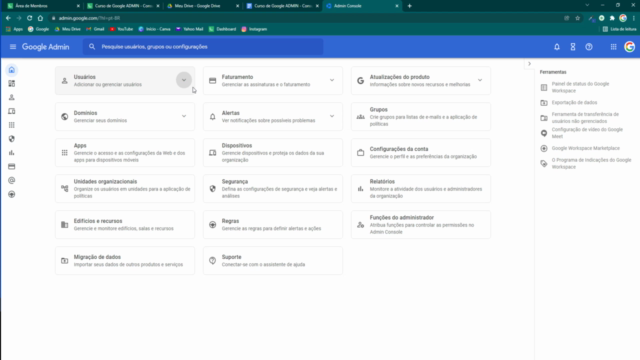Select Home icon in left sidebar
The width and height of the screenshot is (640, 360).
[11, 70]
